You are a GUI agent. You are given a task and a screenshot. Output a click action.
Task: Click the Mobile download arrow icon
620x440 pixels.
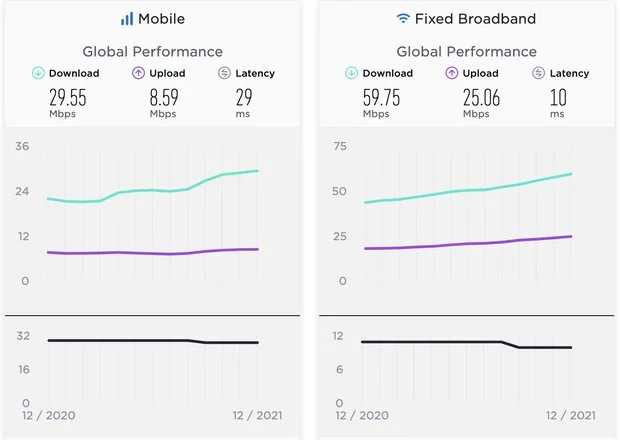pyautogui.click(x=39, y=72)
